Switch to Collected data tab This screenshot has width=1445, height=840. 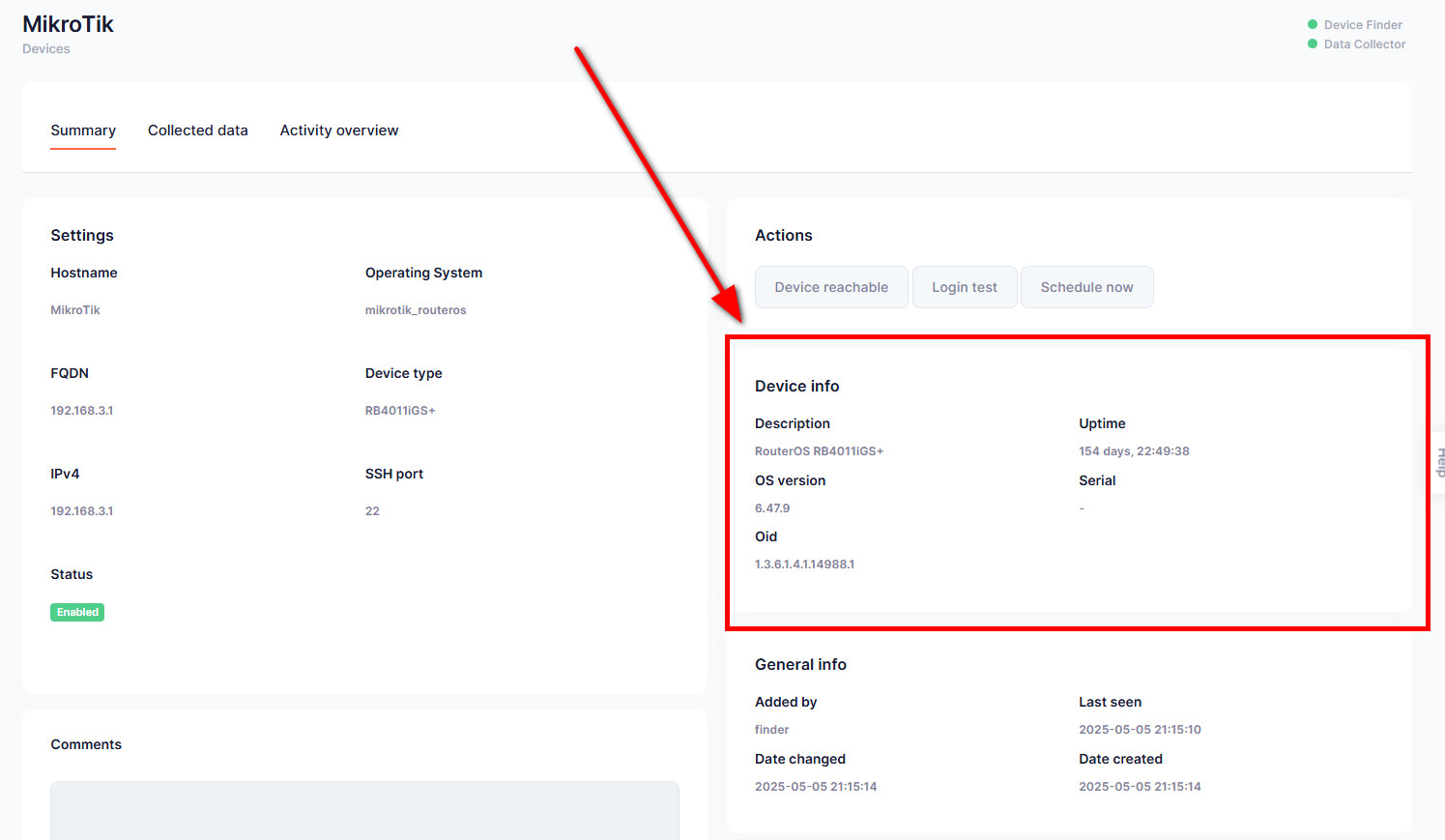tap(198, 130)
